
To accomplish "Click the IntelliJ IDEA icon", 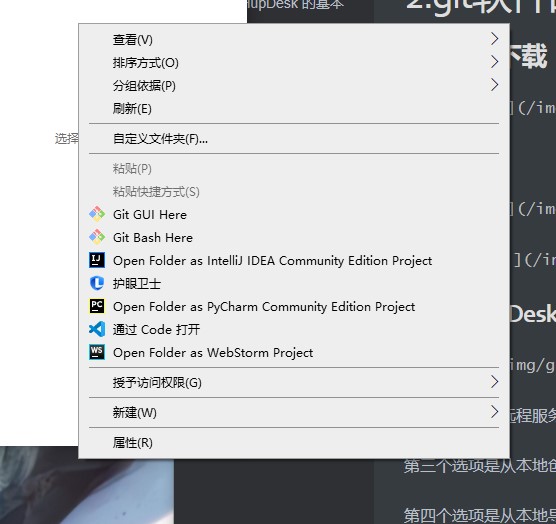I will [97, 260].
